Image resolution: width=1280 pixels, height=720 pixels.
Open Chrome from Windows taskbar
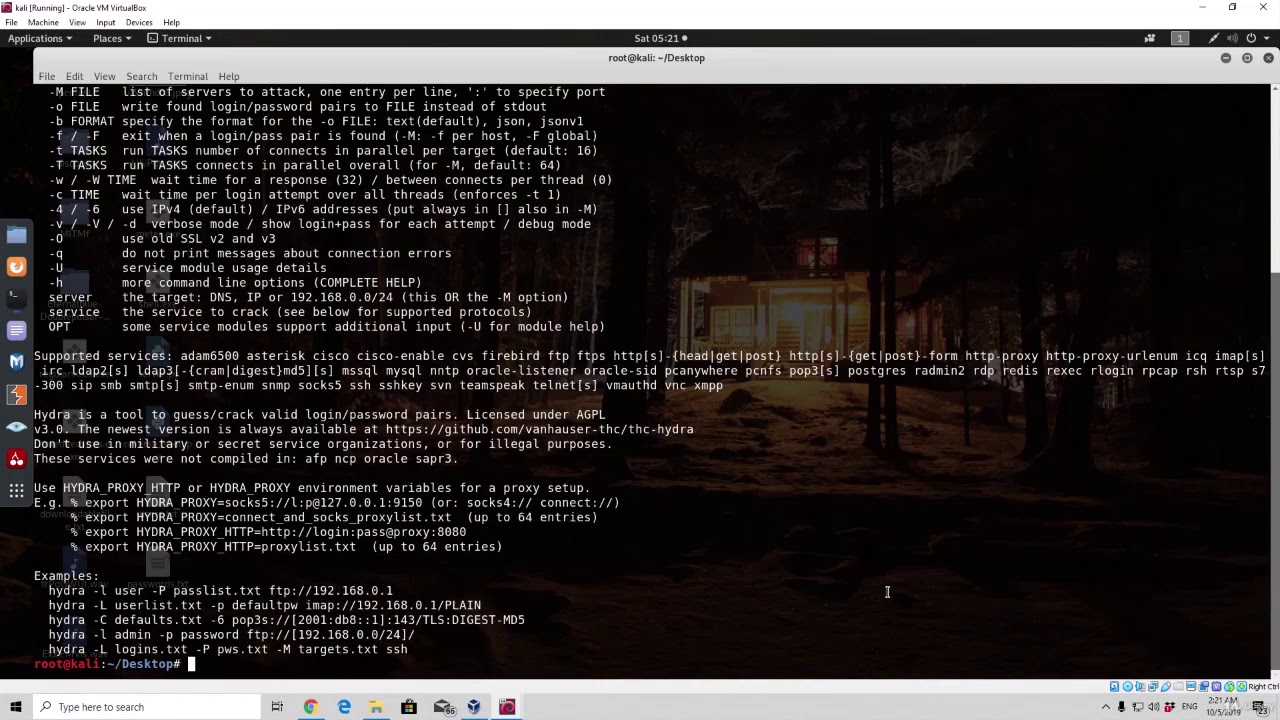(x=311, y=707)
